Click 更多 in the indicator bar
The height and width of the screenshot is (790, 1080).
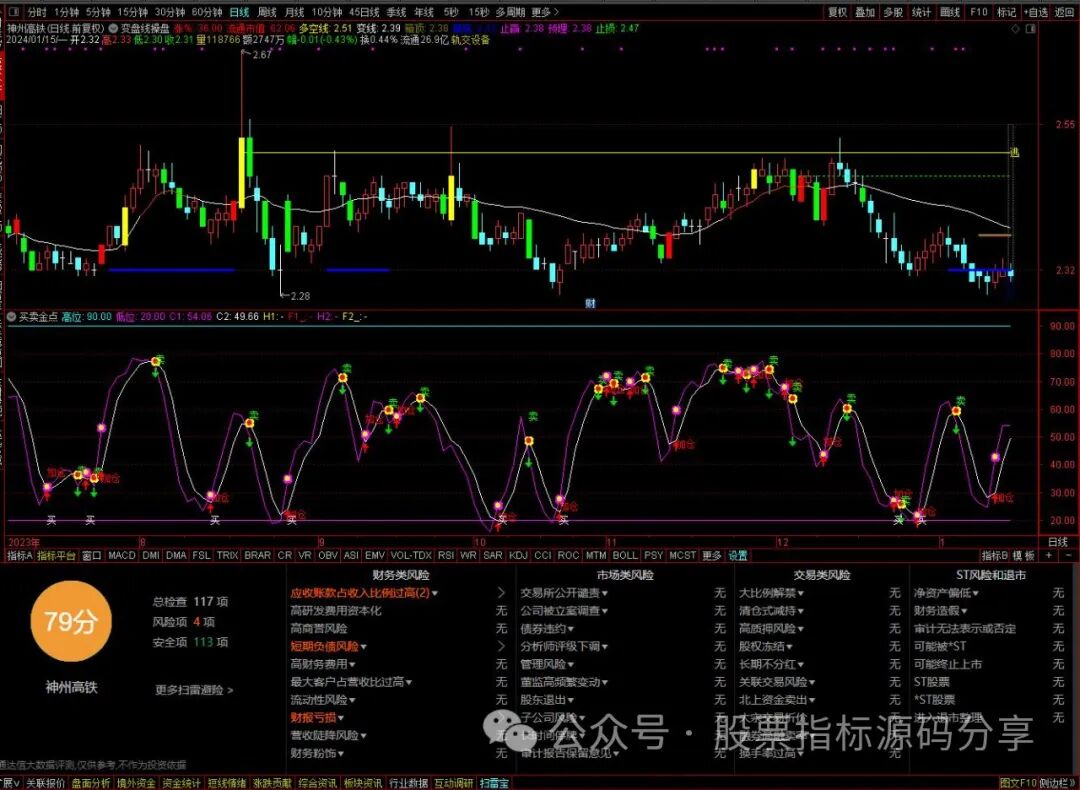coord(712,555)
